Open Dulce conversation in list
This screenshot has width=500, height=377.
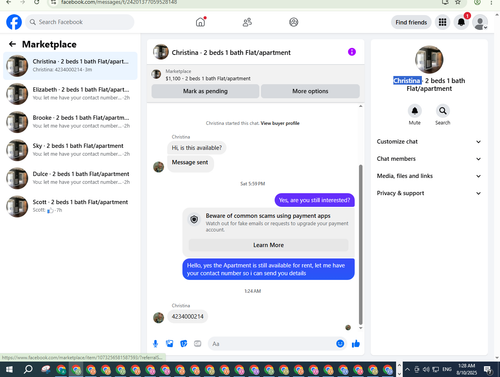70,178
